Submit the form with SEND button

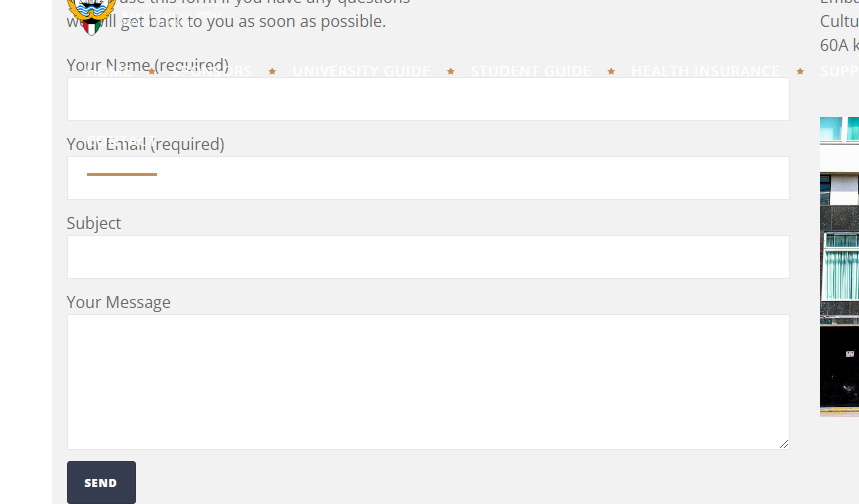[101, 483]
